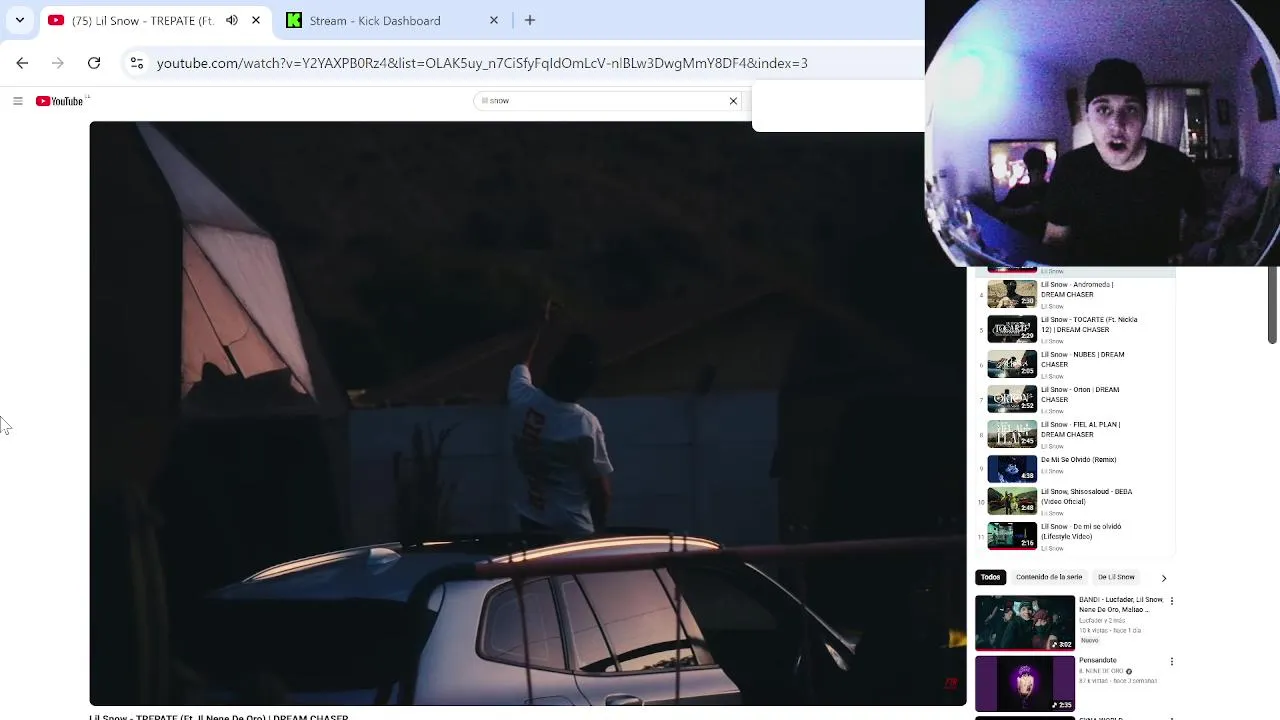The width and height of the screenshot is (1280, 720).
Task: Open the tab search dropdown
Action: click(19, 20)
